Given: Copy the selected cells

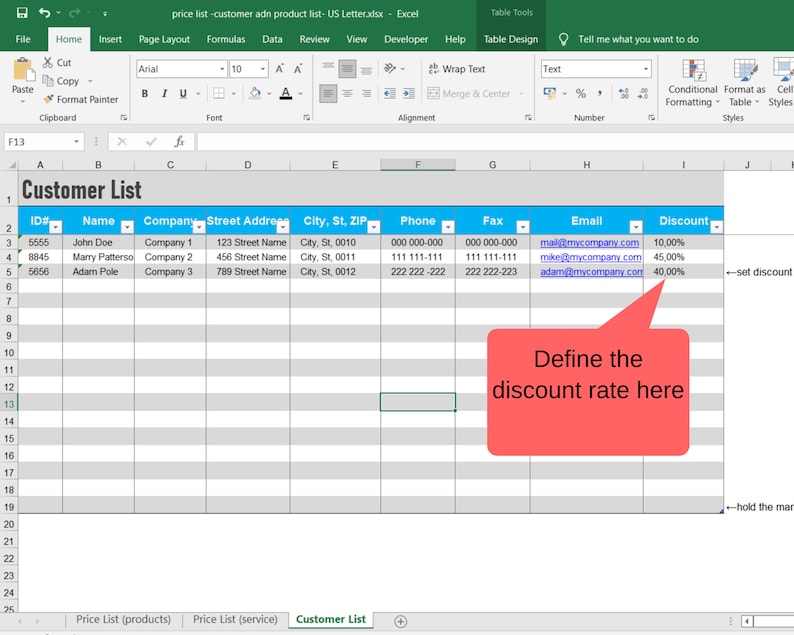Looking at the screenshot, I should pyautogui.click(x=48, y=81).
